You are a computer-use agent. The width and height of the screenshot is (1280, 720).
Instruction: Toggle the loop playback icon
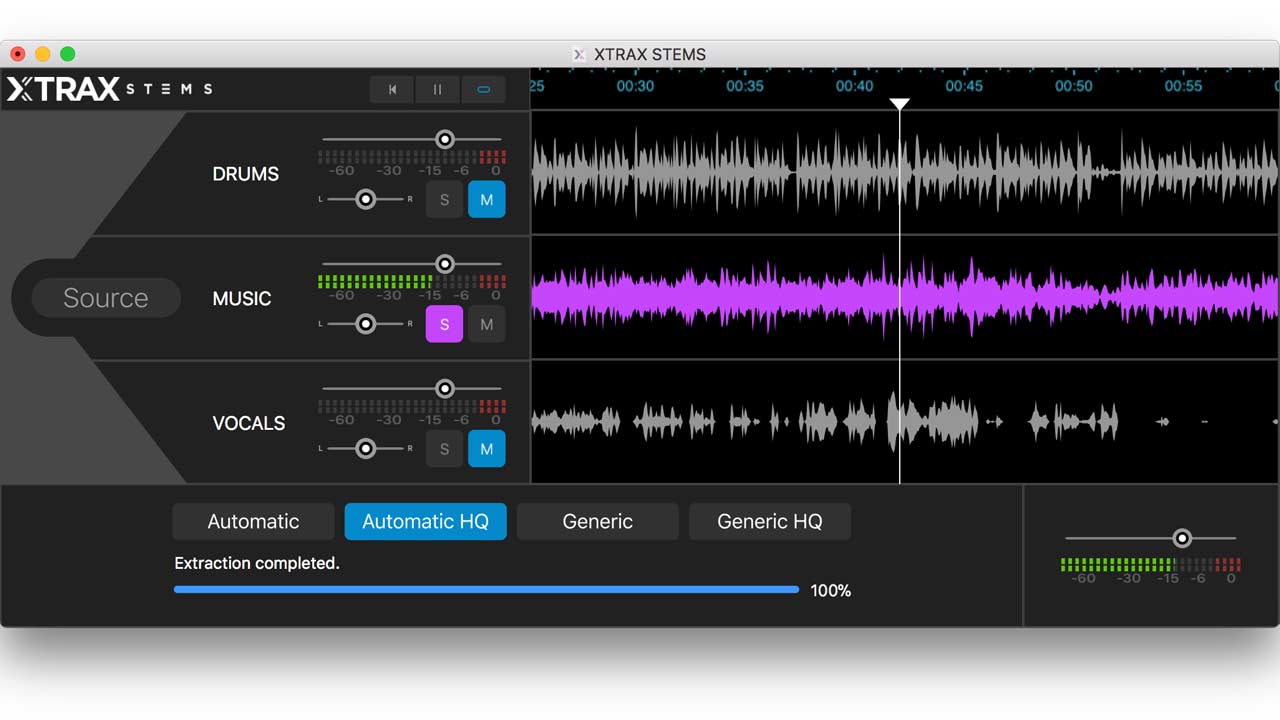484,89
